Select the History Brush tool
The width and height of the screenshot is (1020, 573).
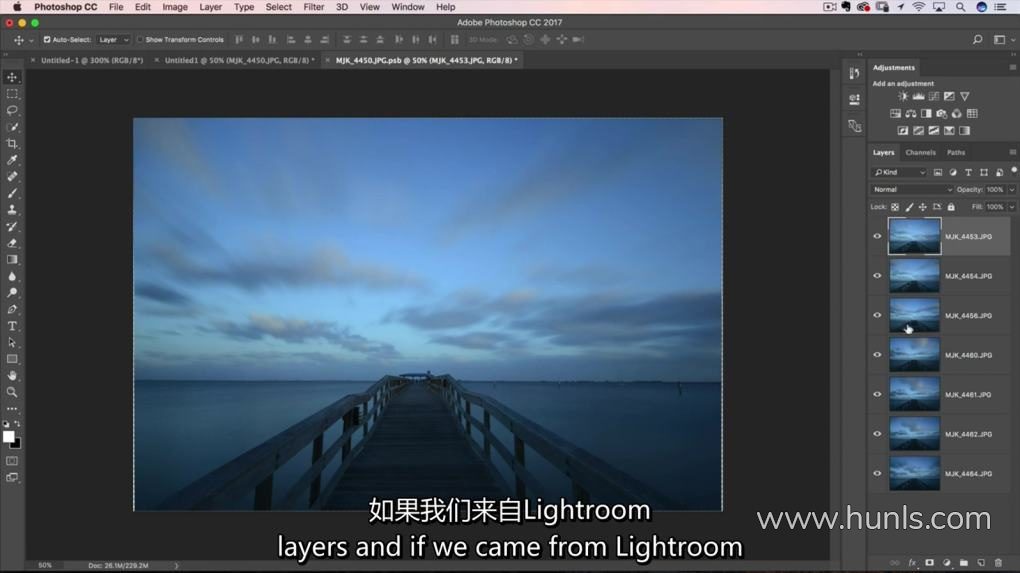click(x=12, y=226)
